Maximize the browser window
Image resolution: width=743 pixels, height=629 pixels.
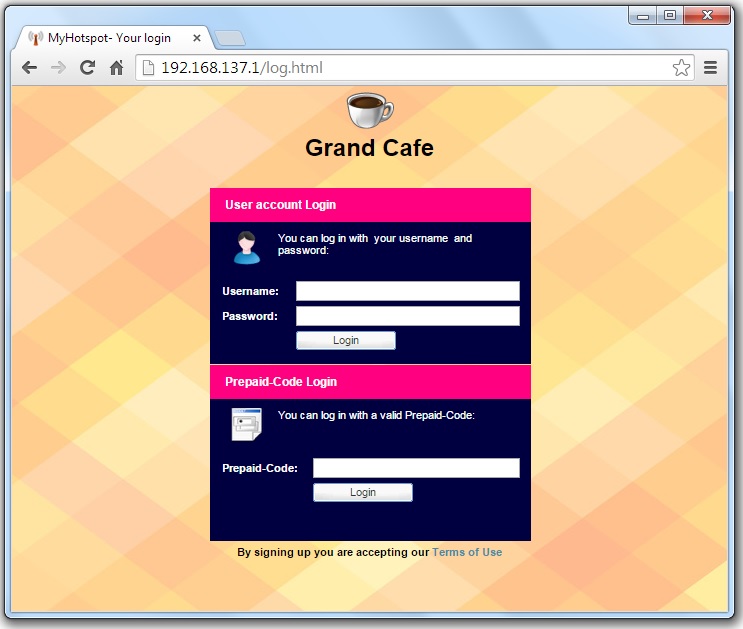click(670, 16)
